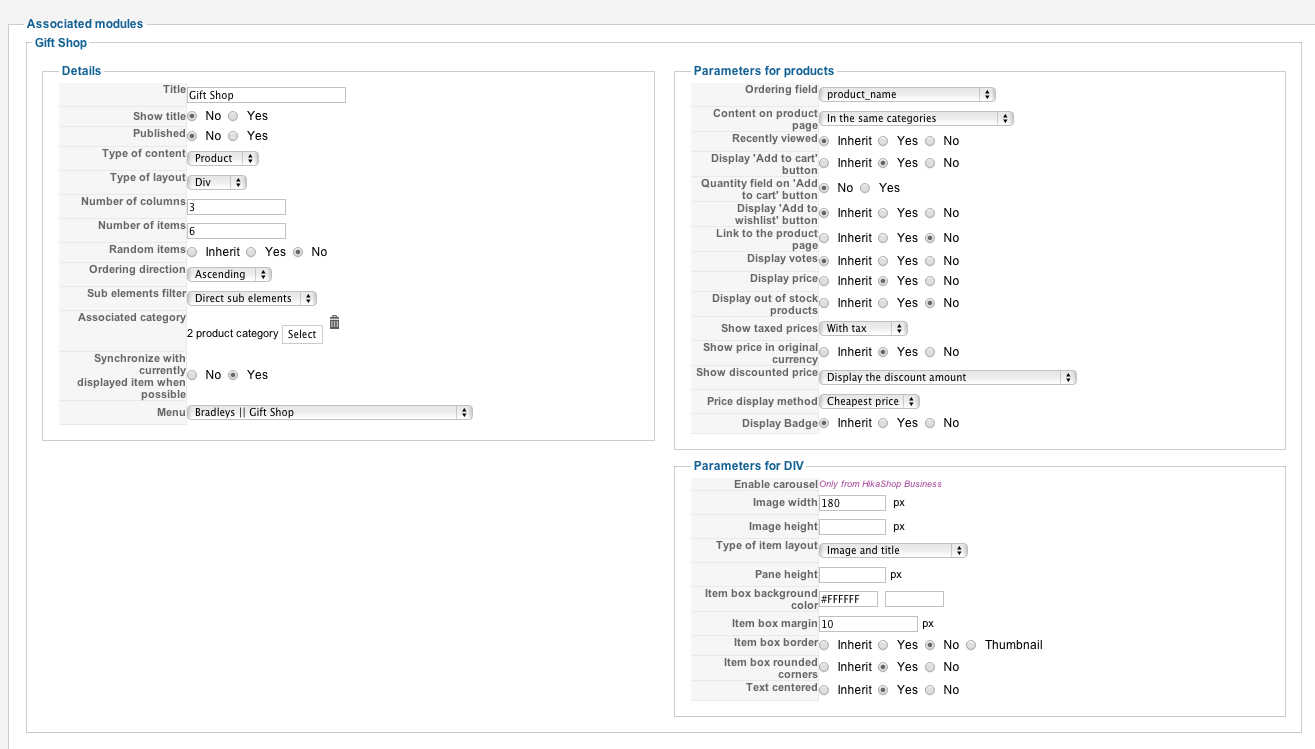Screen dimensions: 1315x749
Task: Set Display Badge to No
Action: pos(931,423)
